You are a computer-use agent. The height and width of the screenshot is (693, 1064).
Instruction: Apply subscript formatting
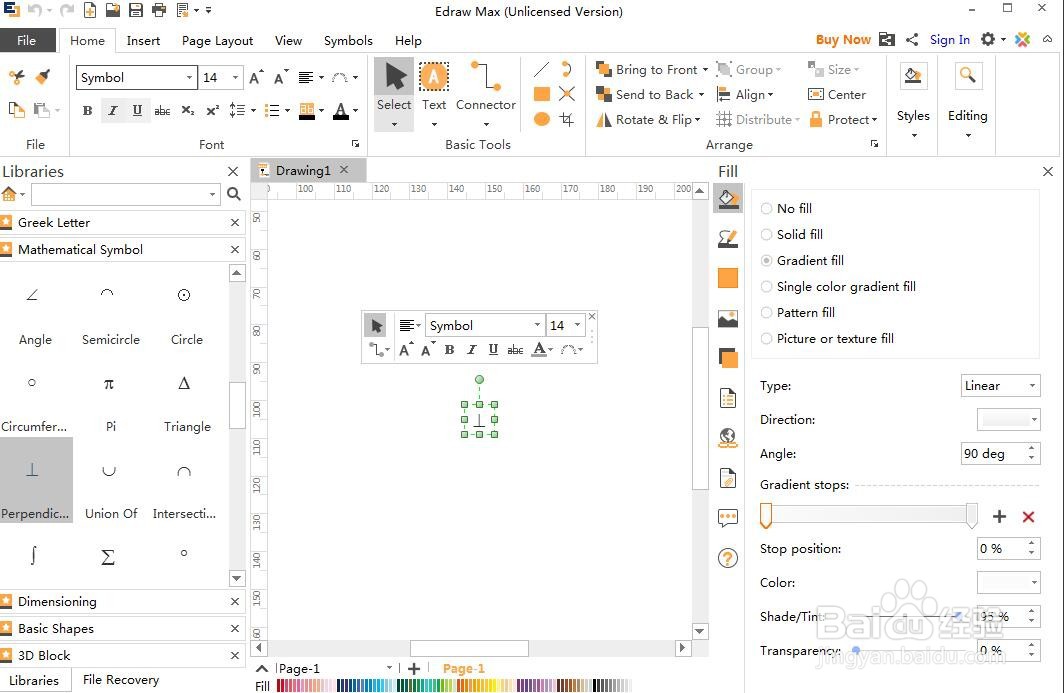[188, 110]
